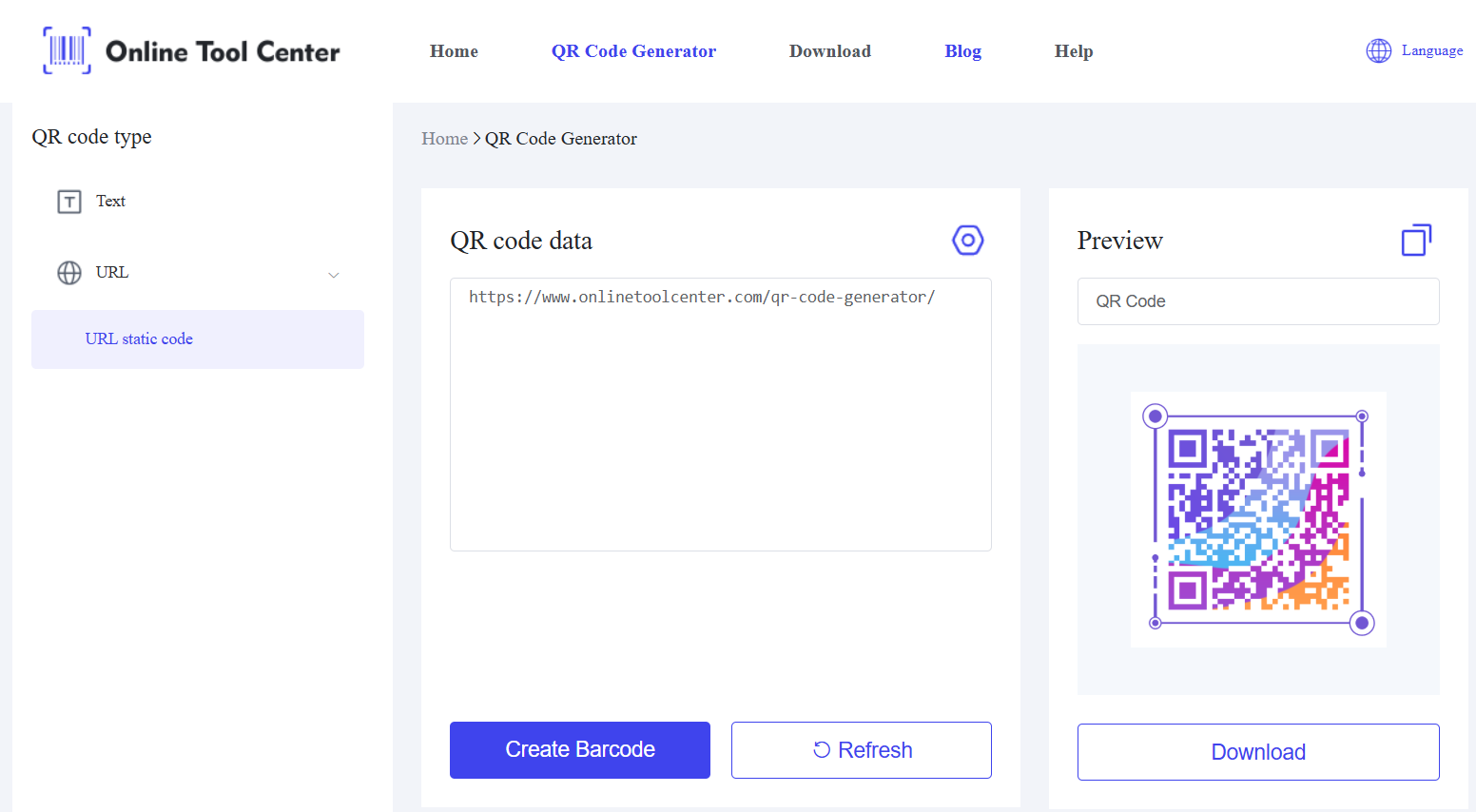Open the Help menu item
The image size is (1476, 812).
click(1074, 51)
